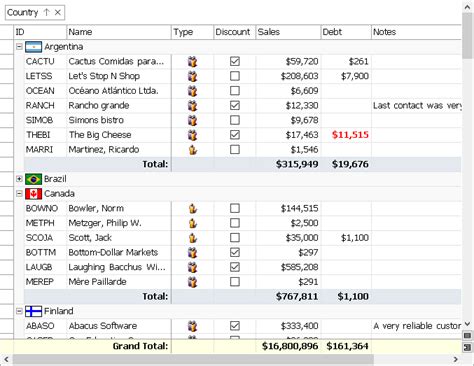This screenshot has height=366, width=474.
Task: Click the person type icon for Scott, Jack
Action: point(193,238)
